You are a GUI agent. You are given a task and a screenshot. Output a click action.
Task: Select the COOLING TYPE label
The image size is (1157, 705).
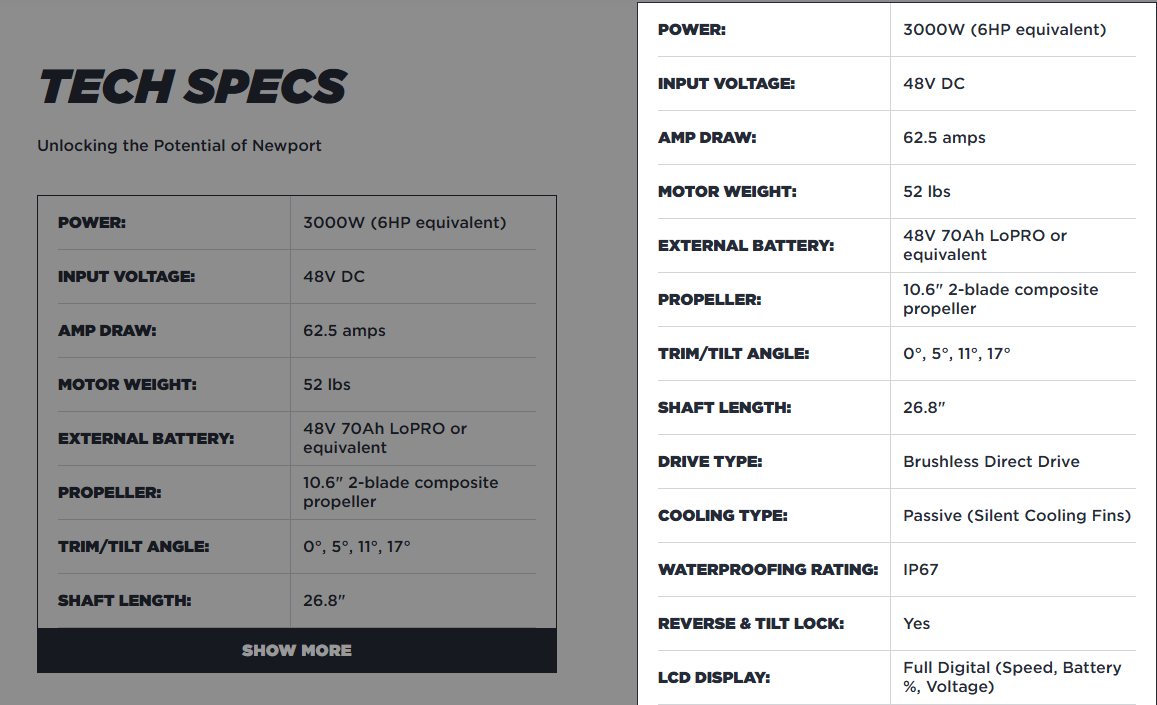(x=723, y=516)
